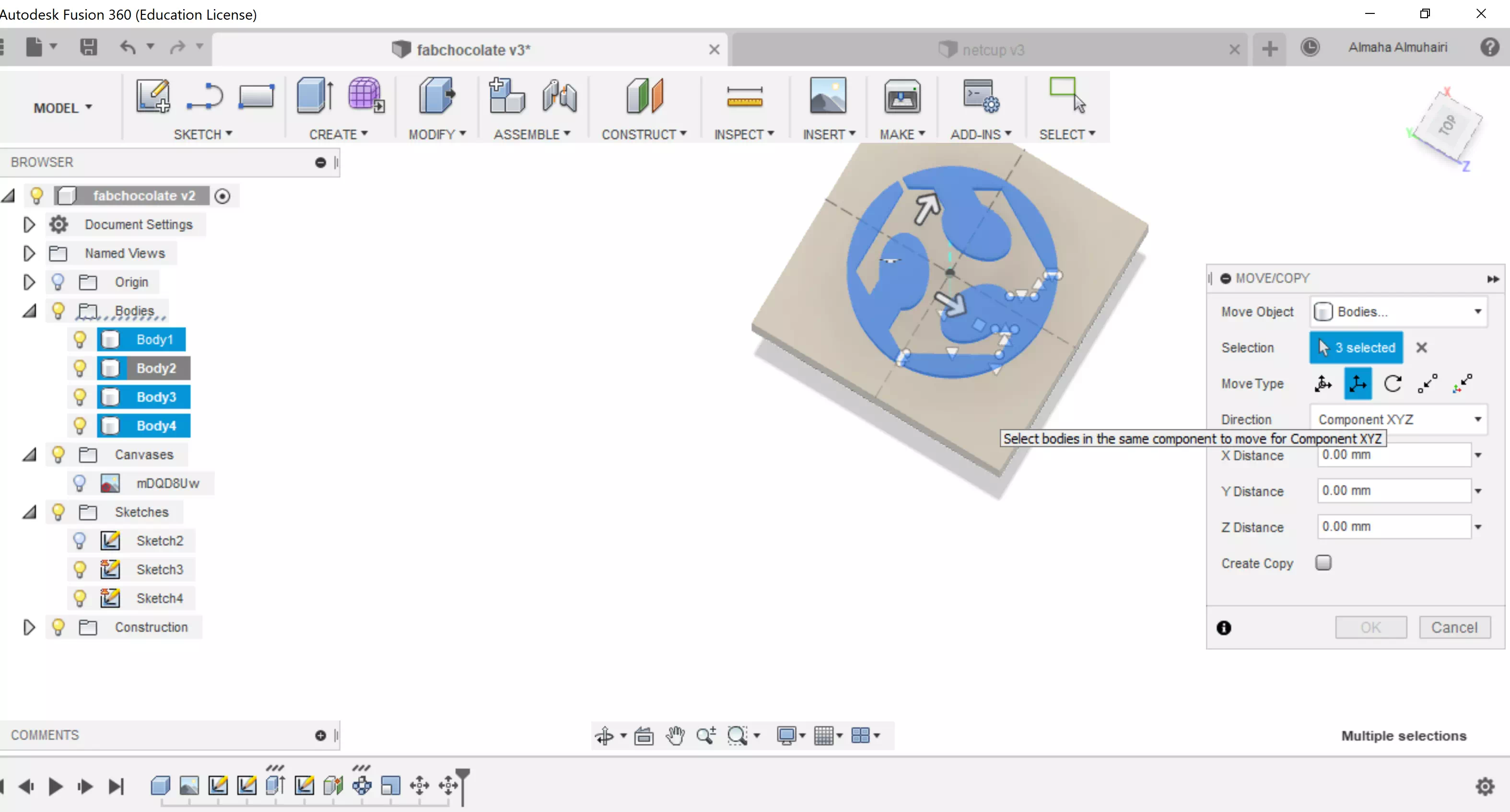Cancel the Move/Copy operation

(1455, 627)
